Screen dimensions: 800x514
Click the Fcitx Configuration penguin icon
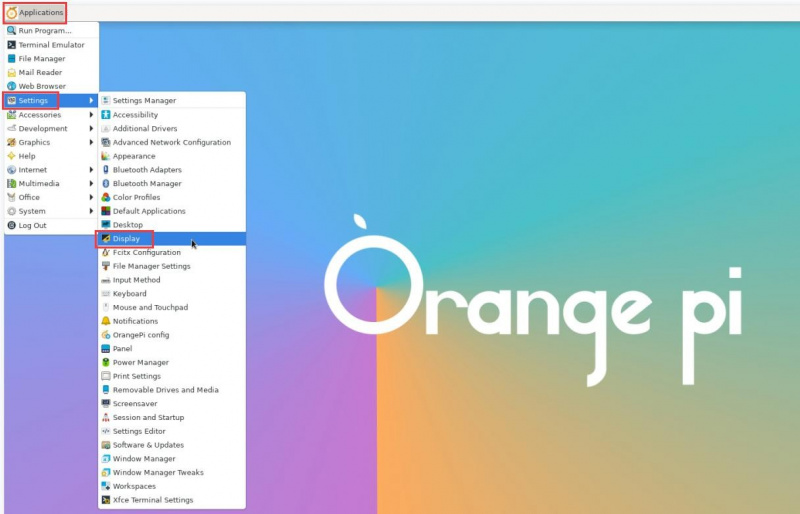click(106, 253)
